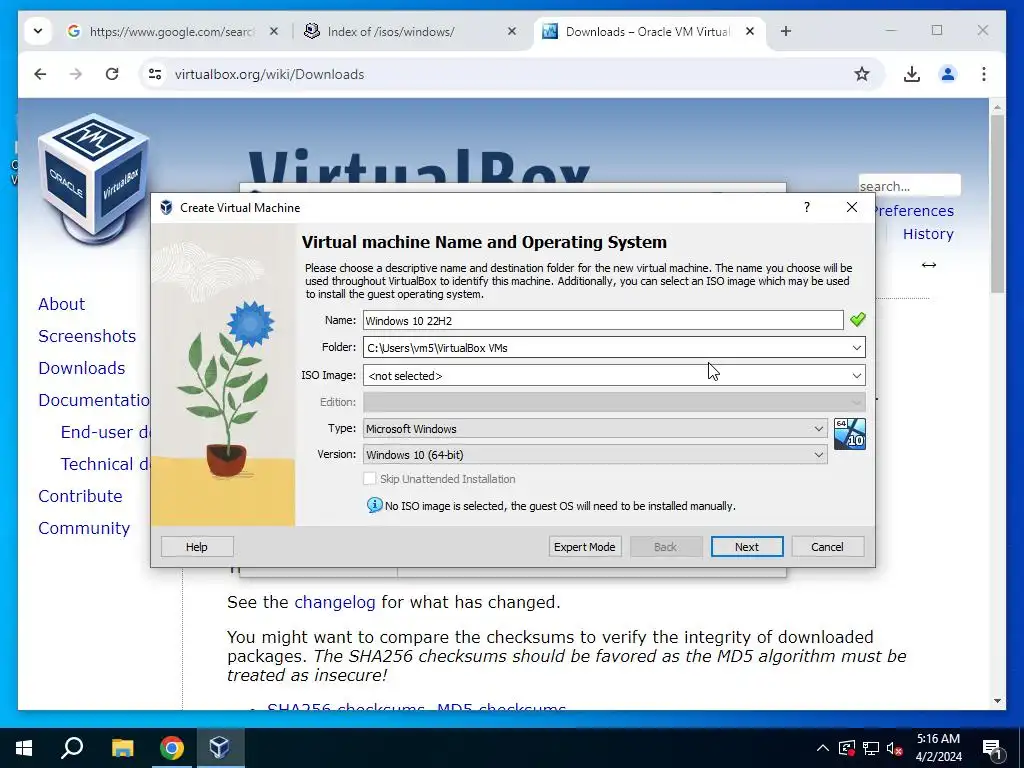Viewport: 1024px width, 768px height.
Task: Click the security warning tray icon
Action: [x=847, y=748]
